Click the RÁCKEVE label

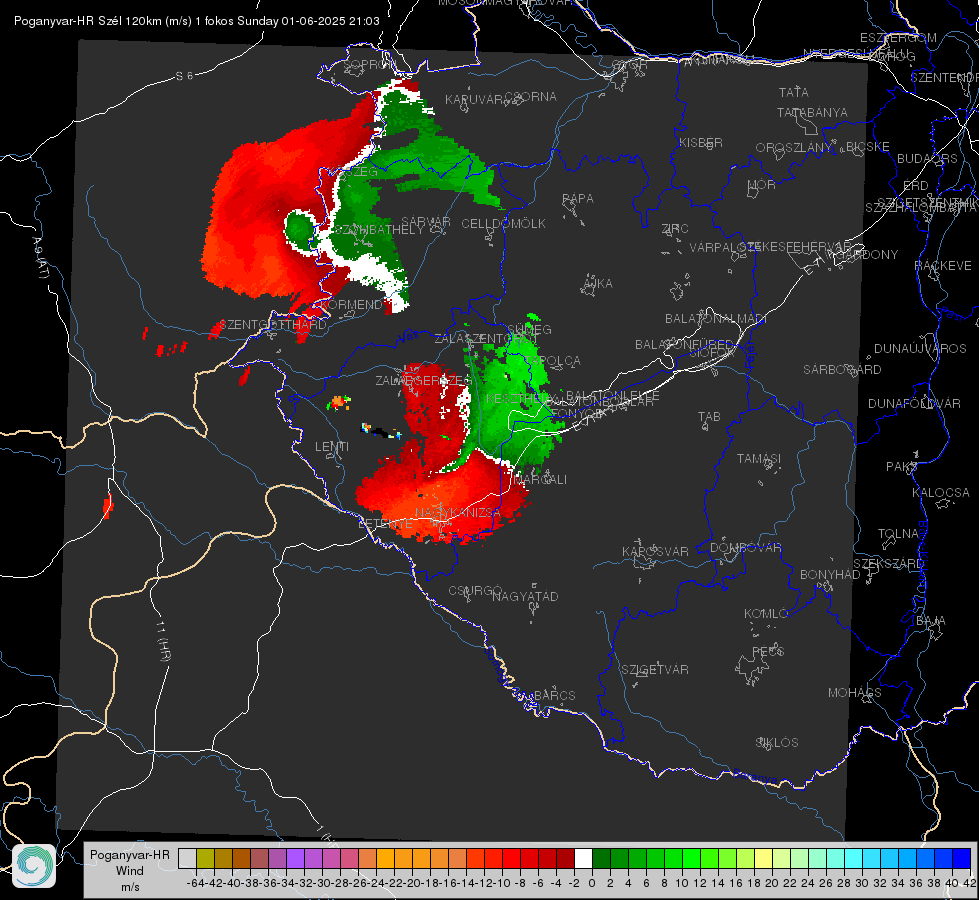pyautogui.click(x=943, y=266)
